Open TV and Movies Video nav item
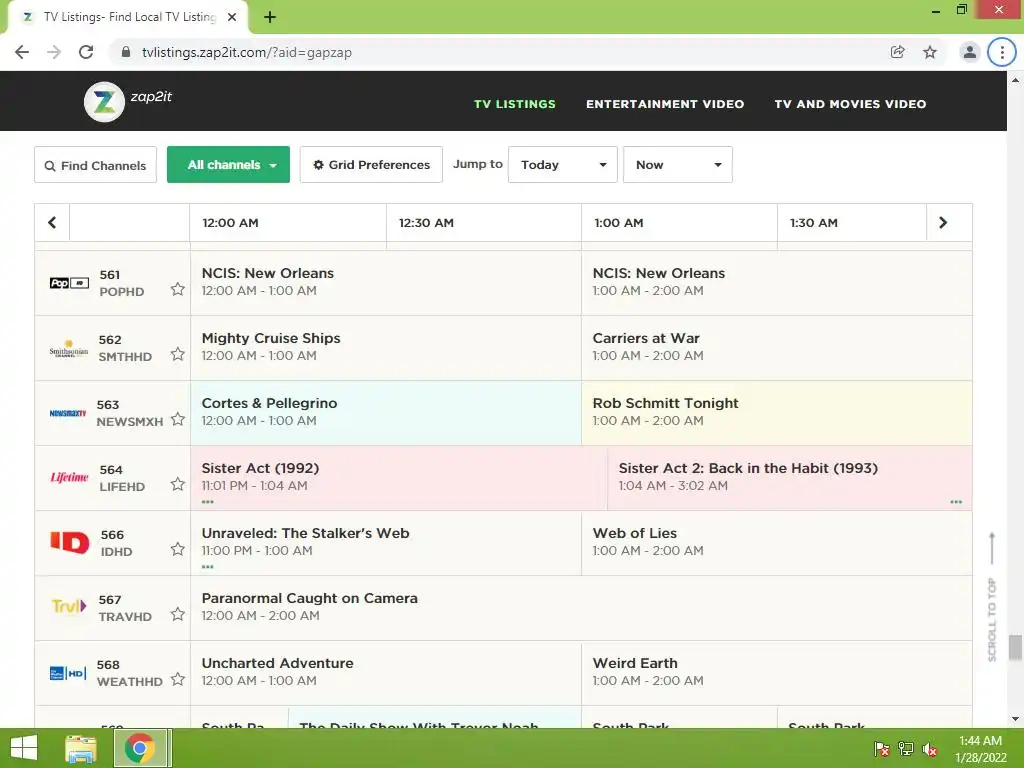This screenshot has height=768, width=1024. point(850,104)
